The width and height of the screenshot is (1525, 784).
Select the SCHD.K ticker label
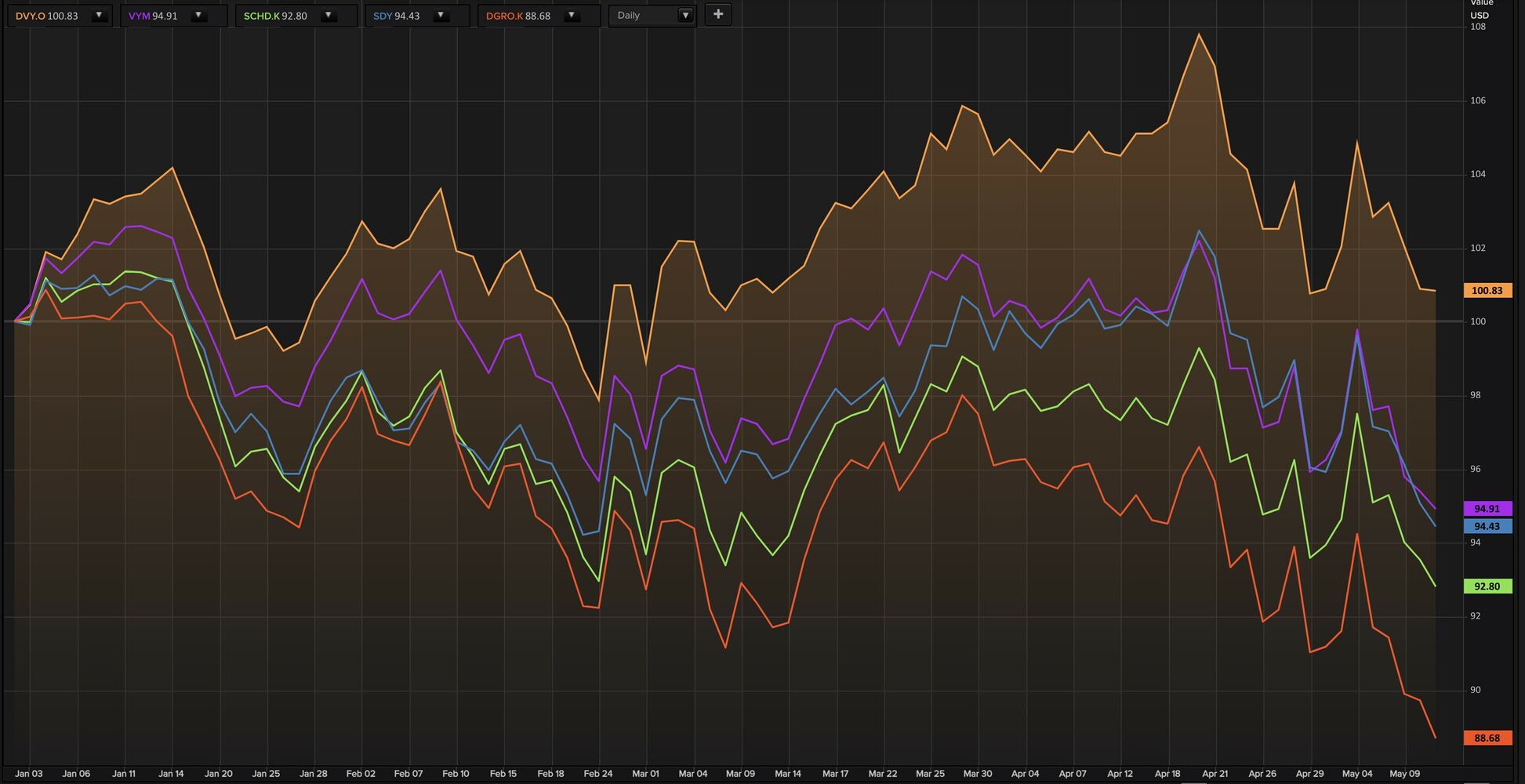(261, 16)
